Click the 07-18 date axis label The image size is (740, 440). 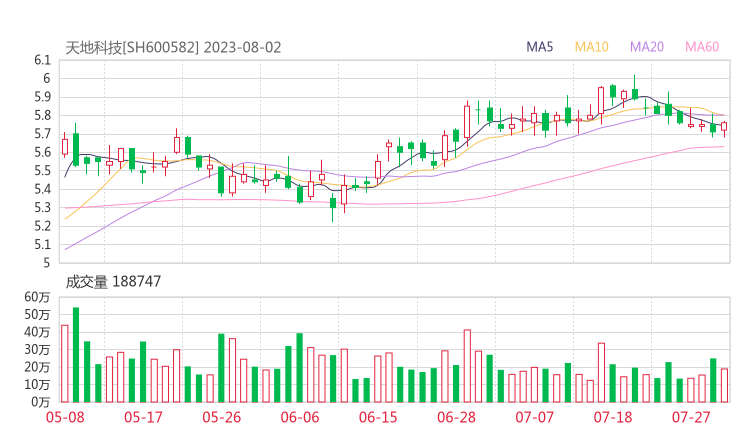coord(613,417)
